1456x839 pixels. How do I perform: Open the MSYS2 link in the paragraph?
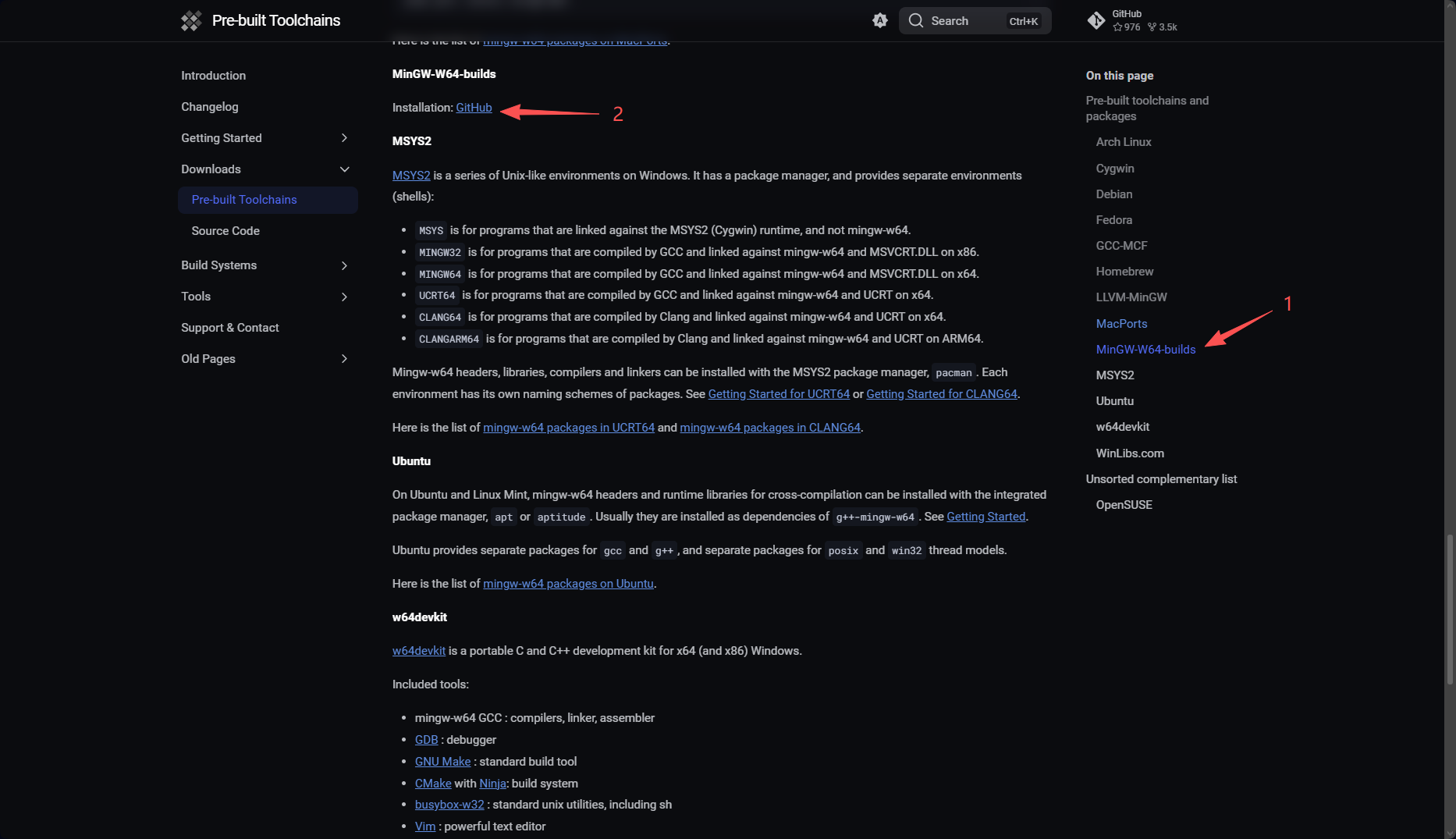(x=411, y=176)
